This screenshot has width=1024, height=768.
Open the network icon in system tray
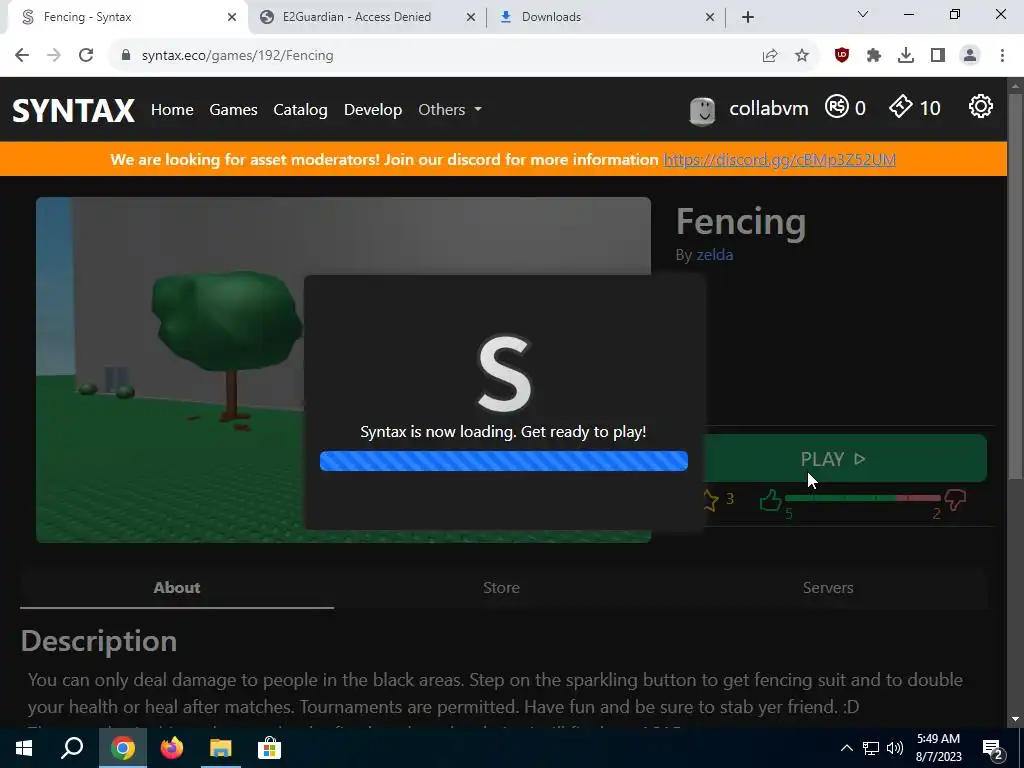(x=871, y=748)
